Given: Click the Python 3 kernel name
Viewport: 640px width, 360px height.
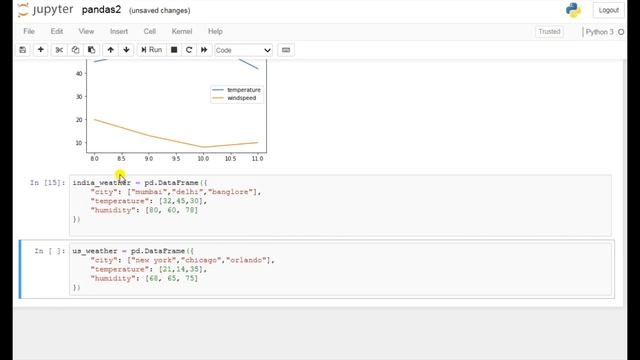Looking at the screenshot, I should tap(599, 32).
